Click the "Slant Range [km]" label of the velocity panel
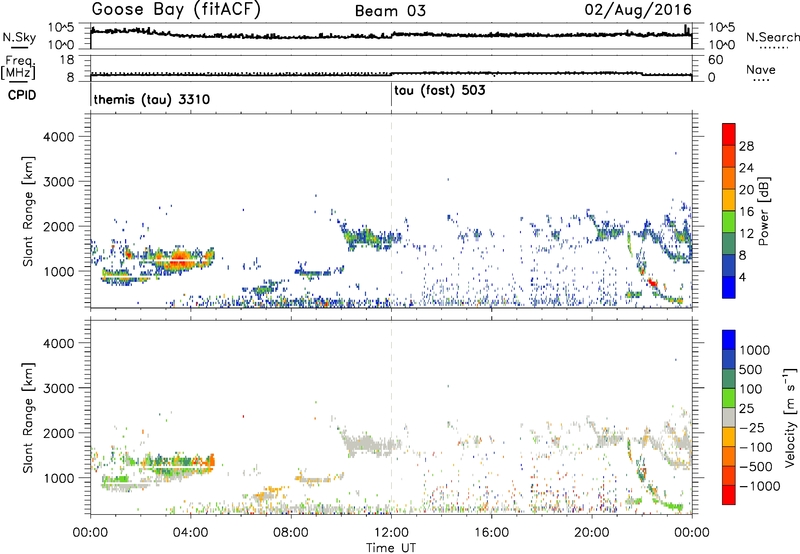 [28, 418]
